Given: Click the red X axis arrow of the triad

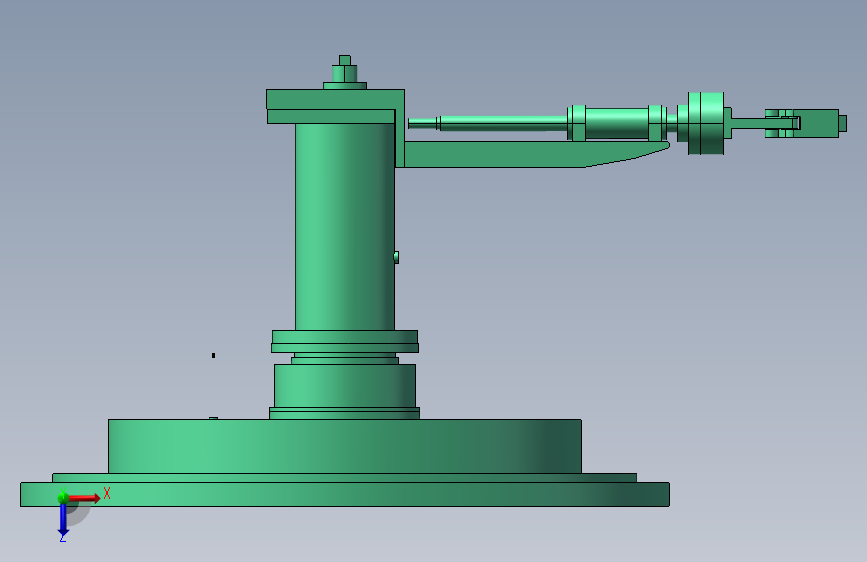Looking at the screenshot, I should click(84, 498).
